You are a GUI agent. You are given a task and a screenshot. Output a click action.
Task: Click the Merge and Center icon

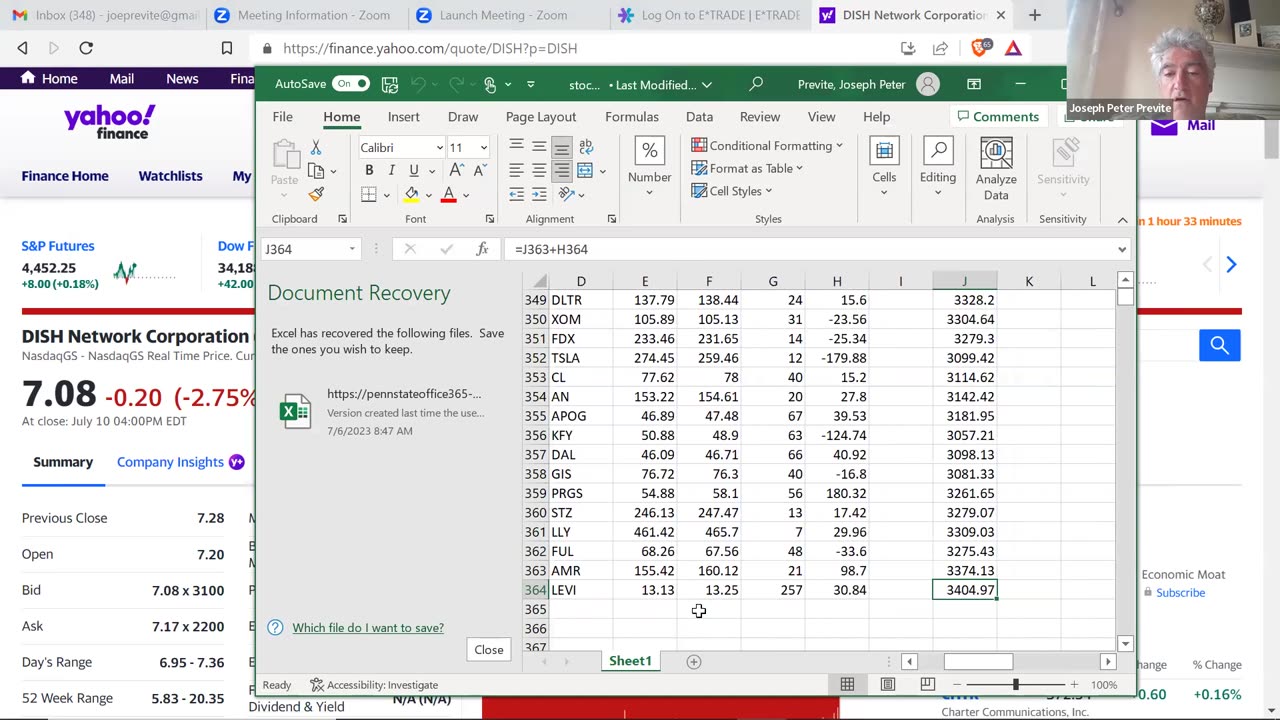tap(586, 171)
